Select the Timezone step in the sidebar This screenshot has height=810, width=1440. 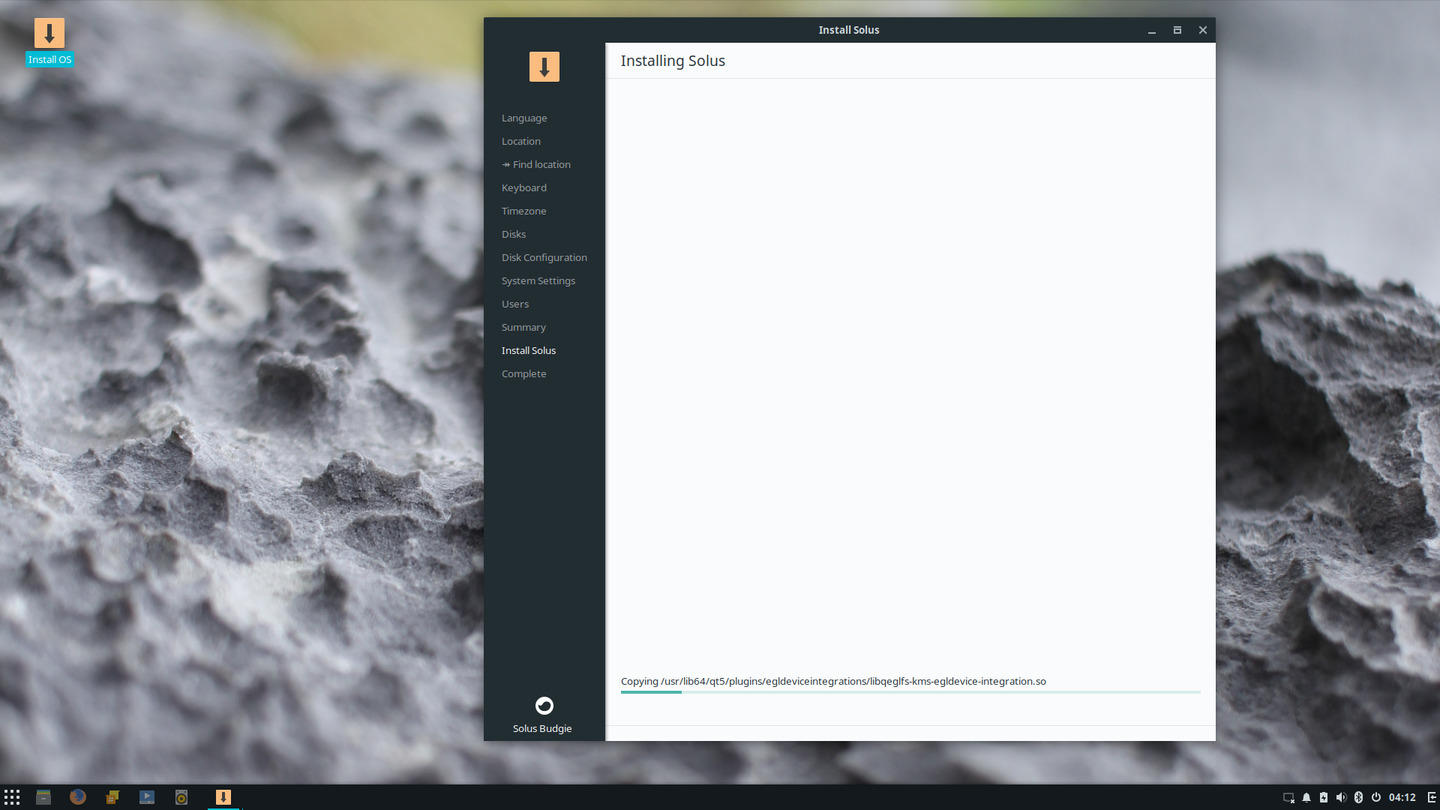524,211
